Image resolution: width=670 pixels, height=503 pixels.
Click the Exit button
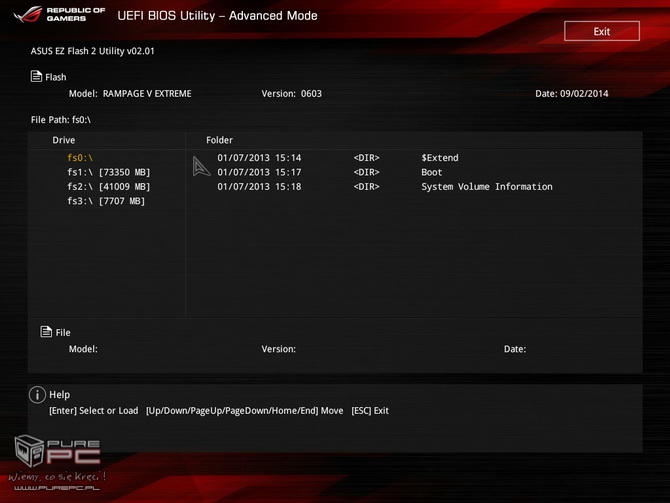point(602,31)
